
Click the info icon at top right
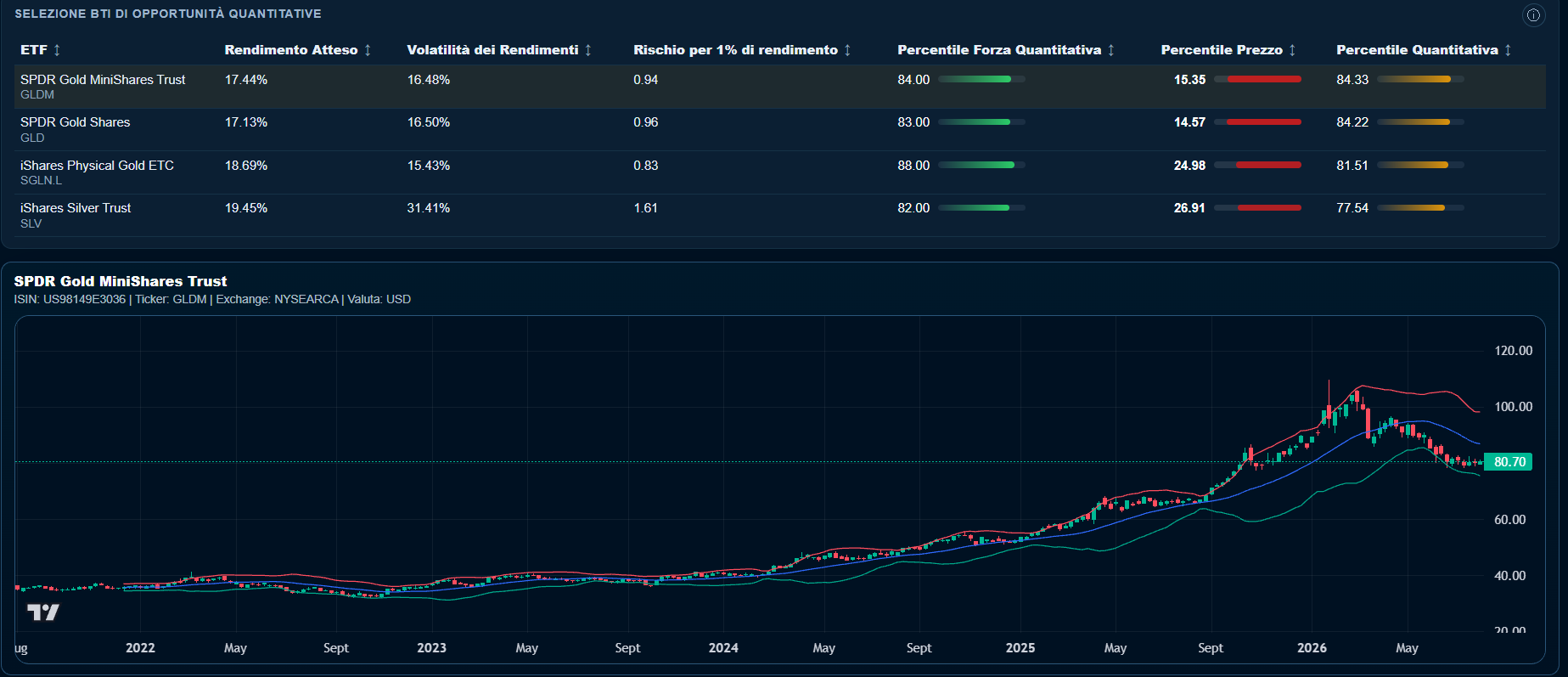pos(1533,14)
